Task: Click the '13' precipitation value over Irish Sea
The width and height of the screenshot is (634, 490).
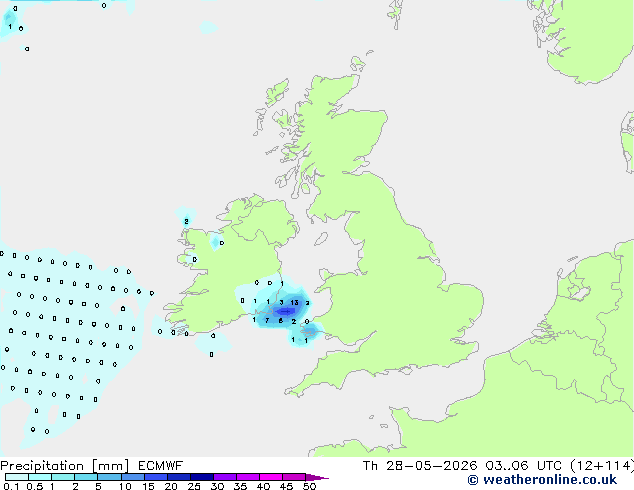Action: coord(294,302)
